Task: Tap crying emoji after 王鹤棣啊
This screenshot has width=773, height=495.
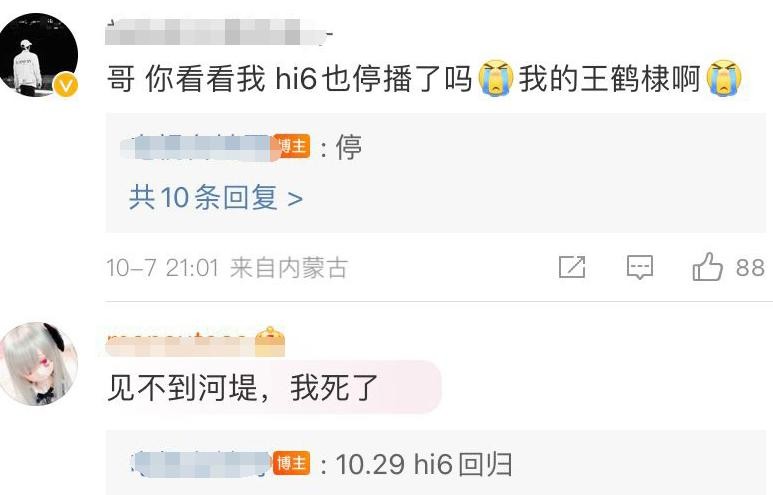Action: point(723,78)
